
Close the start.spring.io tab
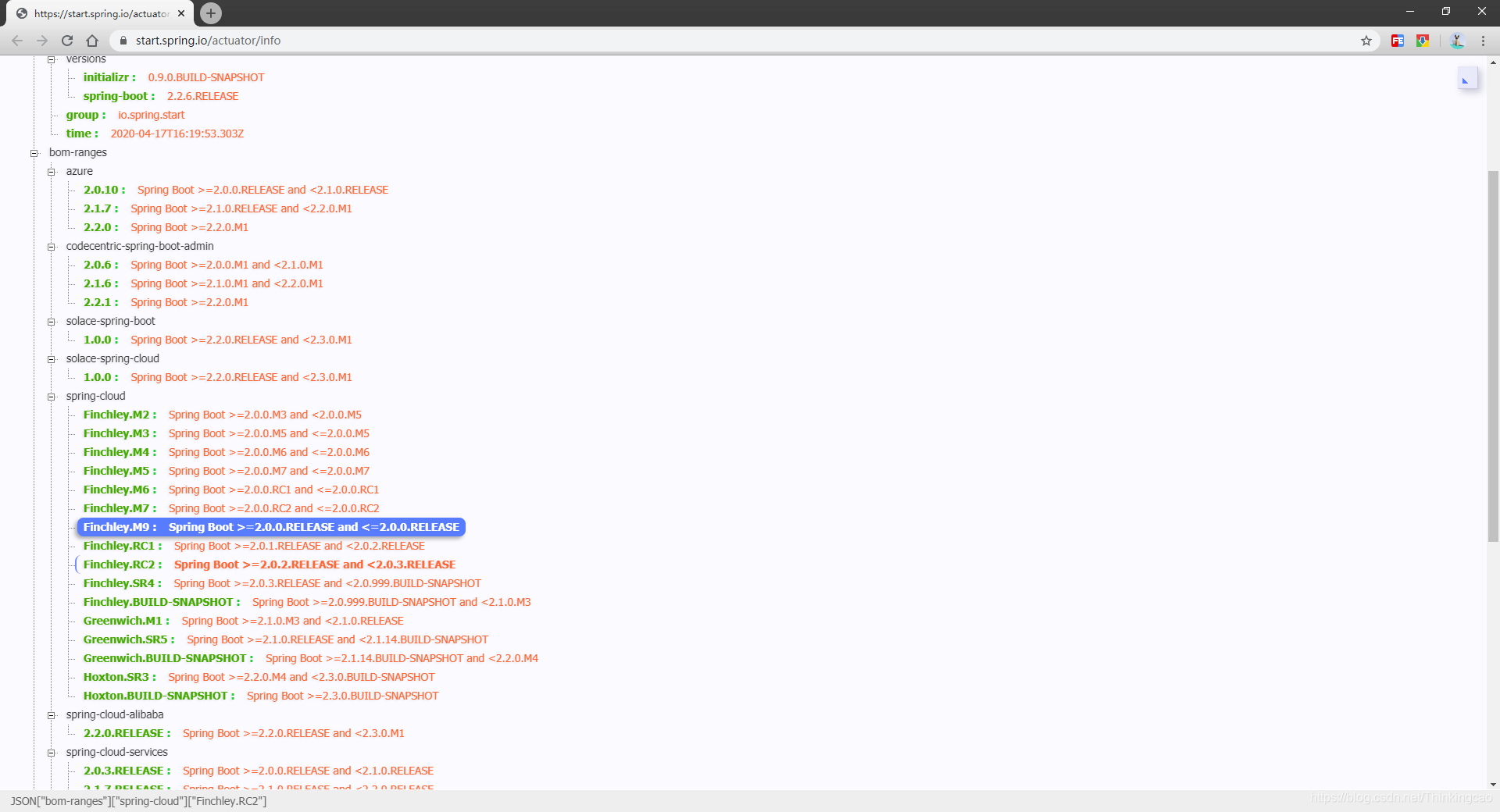(181, 13)
